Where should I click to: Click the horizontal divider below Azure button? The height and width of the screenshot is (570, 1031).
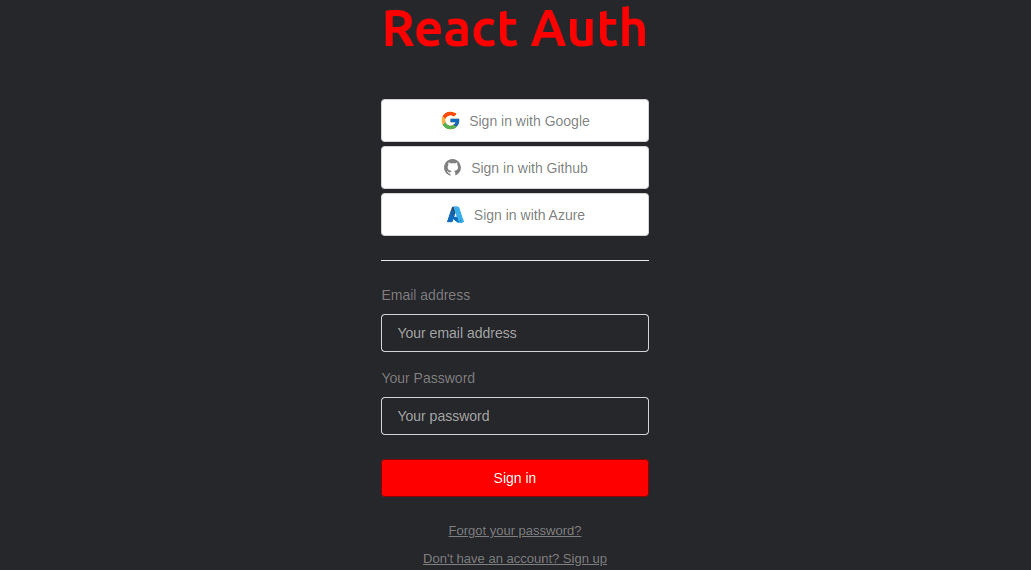[x=515, y=260]
